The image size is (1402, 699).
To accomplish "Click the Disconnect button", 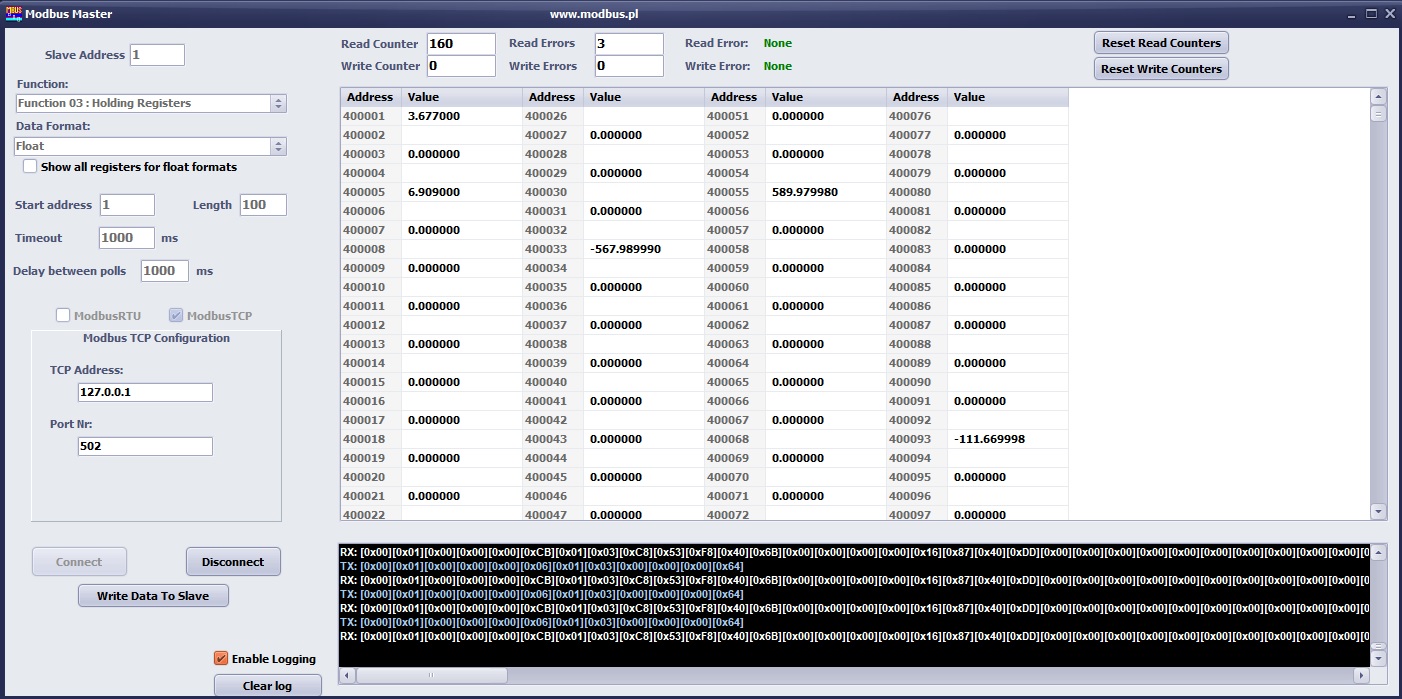I will coord(233,562).
